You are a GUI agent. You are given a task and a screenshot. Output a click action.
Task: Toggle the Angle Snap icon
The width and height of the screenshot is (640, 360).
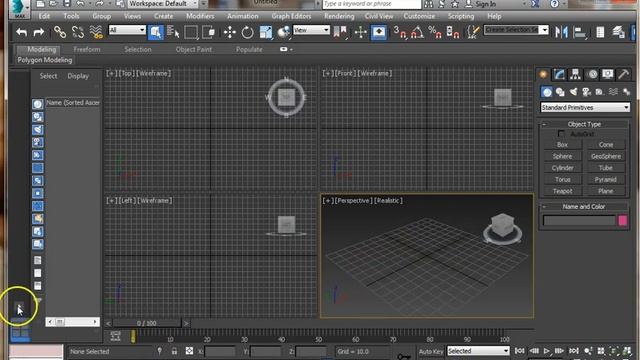(x=417, y=32)
